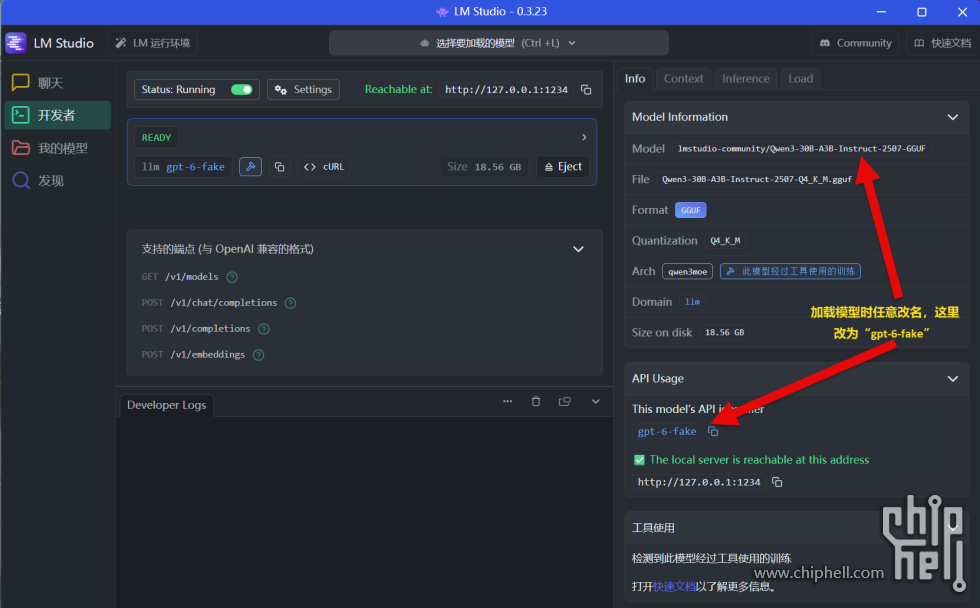Open the 快速文档 link in tool use section
Screen dimensions: 980x608
[674, 587]
